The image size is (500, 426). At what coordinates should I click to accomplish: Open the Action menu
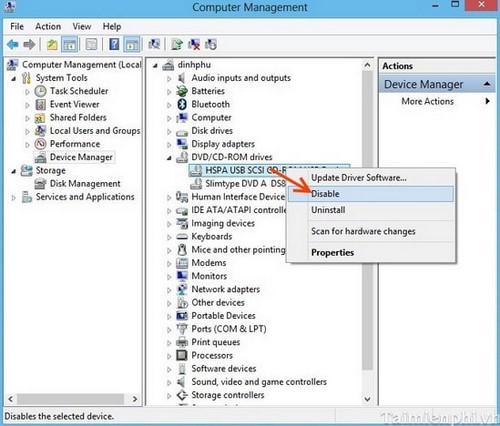click(x=48, y=26)
